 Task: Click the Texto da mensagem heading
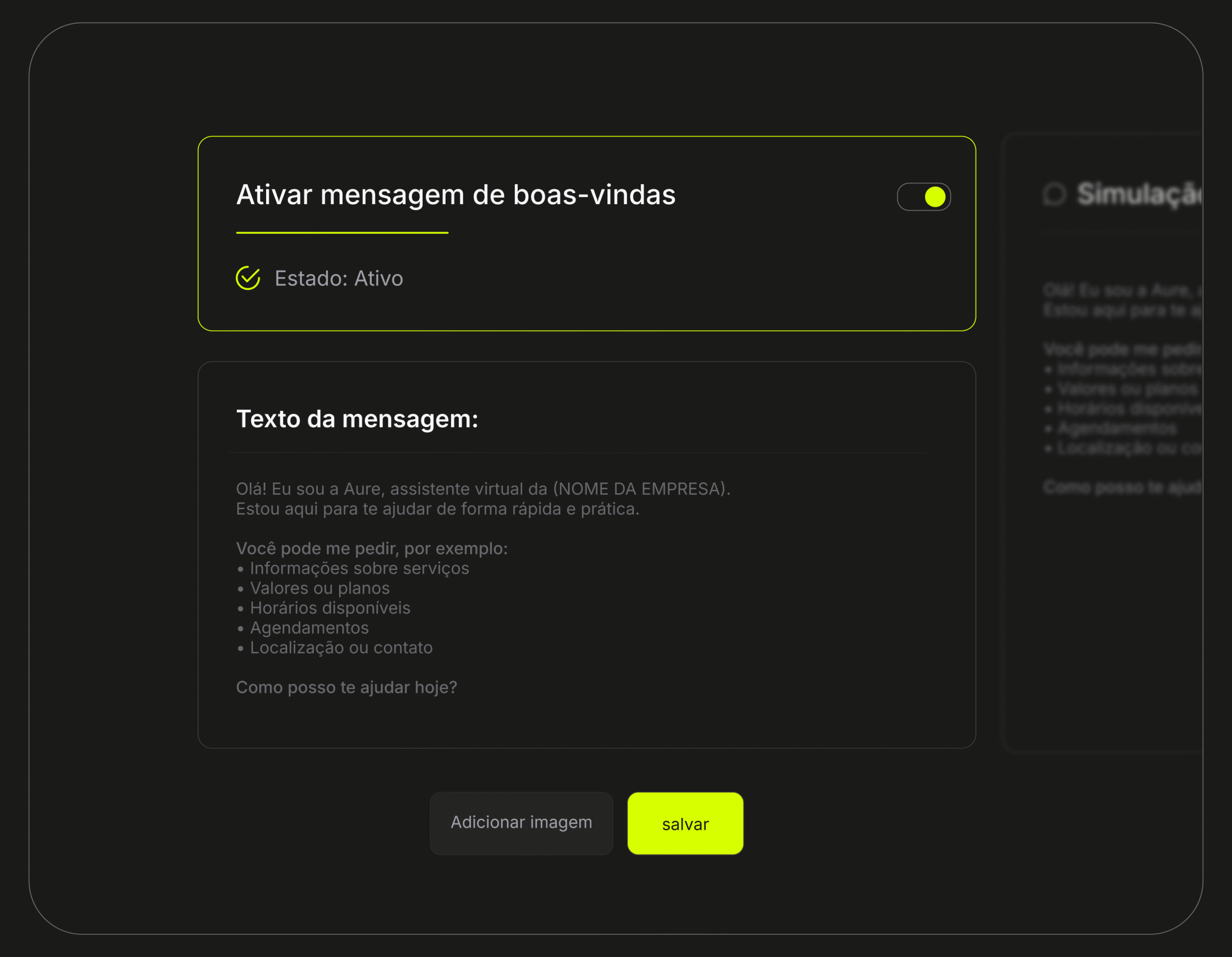point(357,419)
